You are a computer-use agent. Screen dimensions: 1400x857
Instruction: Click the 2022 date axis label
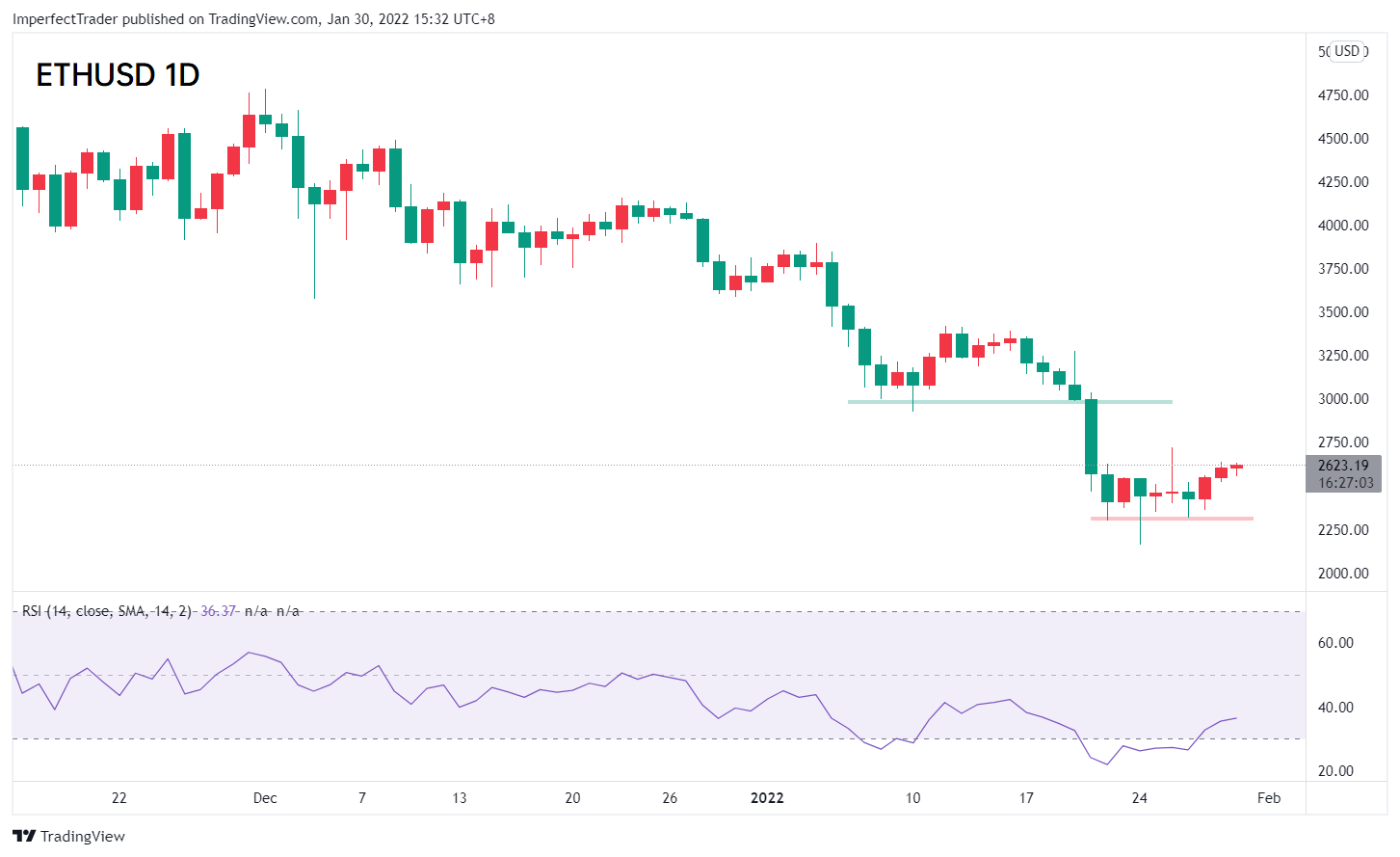click(767, 798)
